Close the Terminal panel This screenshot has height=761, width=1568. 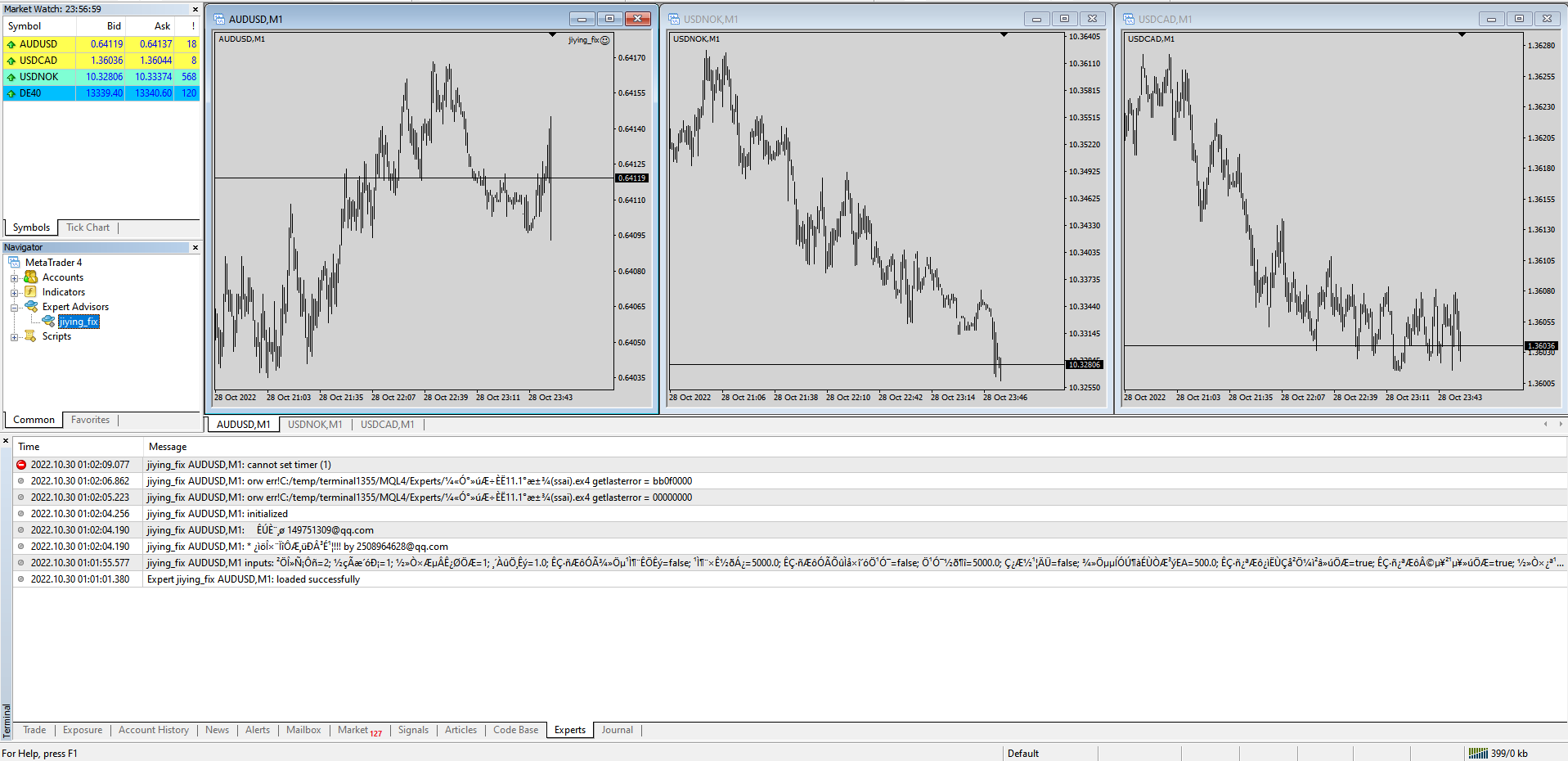click(6, 441)
